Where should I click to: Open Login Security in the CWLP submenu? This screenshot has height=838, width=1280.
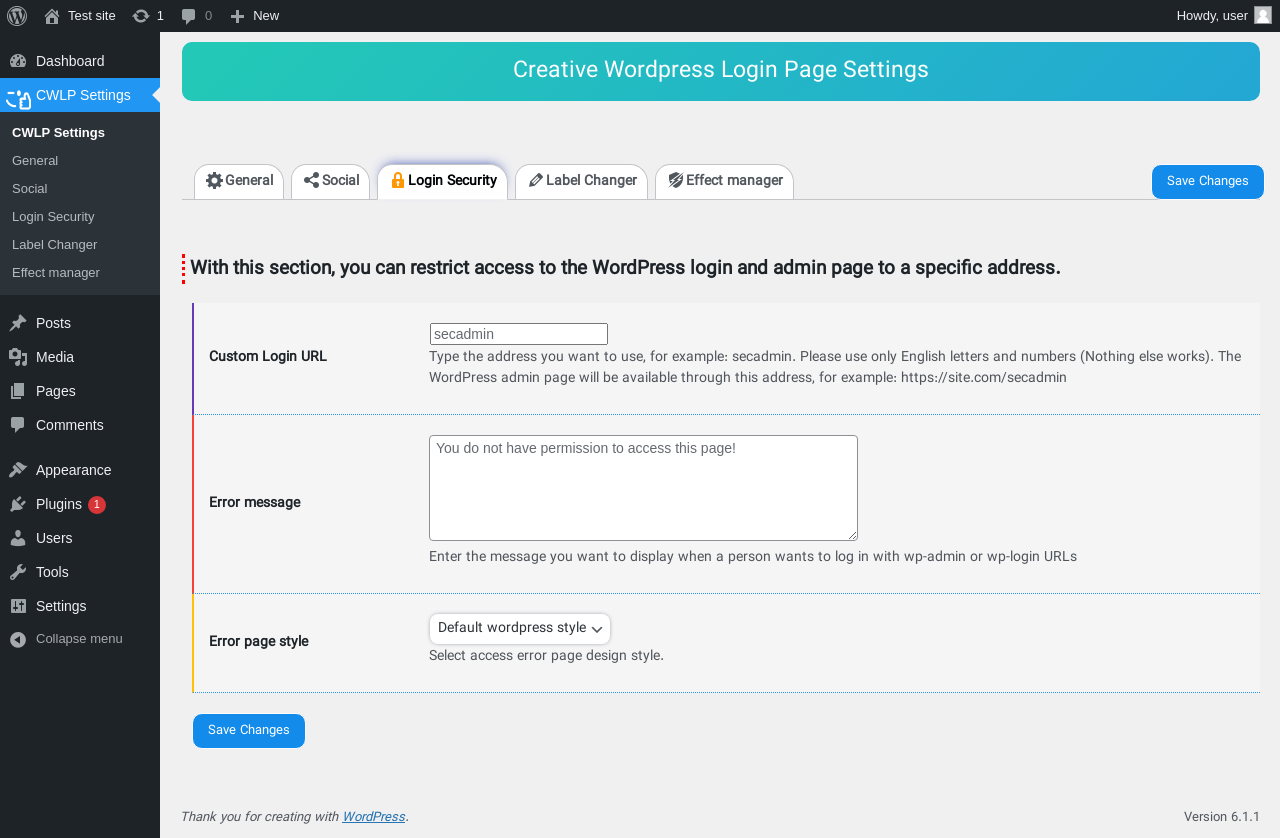[x=53, y=216]
